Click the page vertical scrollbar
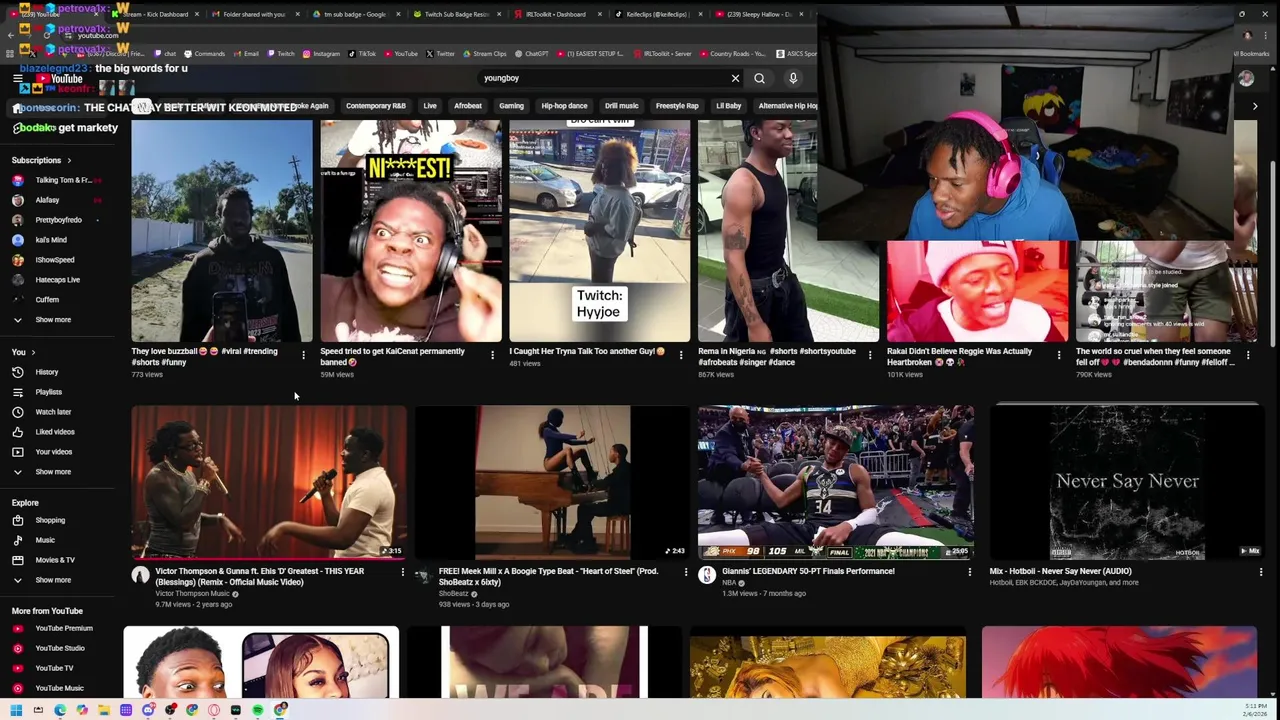 click(x=1273, y=255)
